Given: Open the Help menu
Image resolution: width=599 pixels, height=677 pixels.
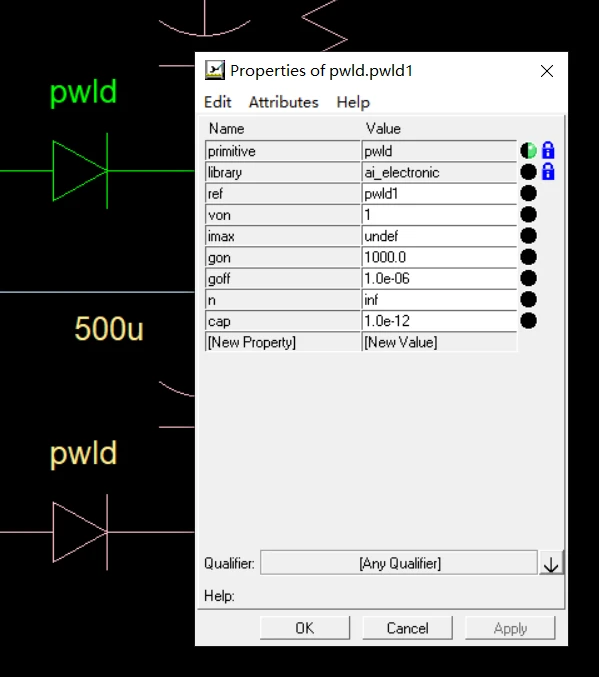Looking at the screenshot, I should 353,102.
